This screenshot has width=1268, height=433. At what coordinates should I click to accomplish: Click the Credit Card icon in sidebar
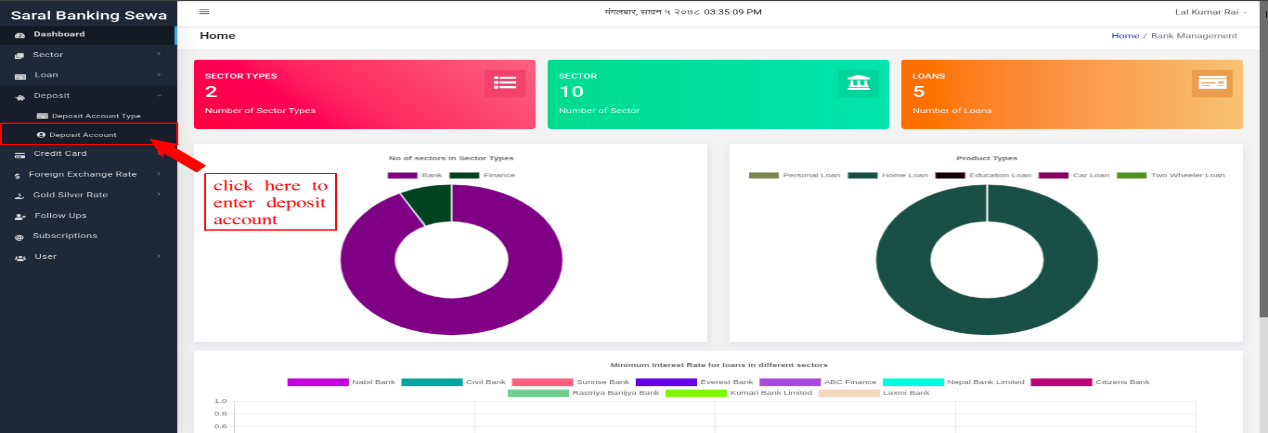[x=20, y=154]
